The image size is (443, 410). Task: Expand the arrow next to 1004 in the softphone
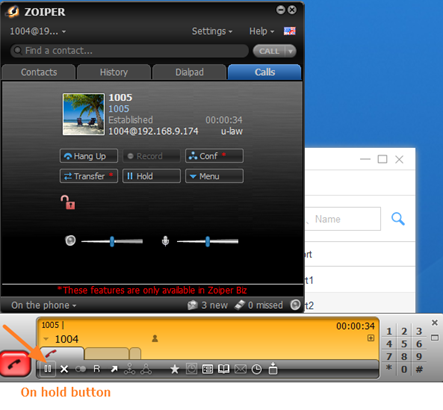pos(46,339)
